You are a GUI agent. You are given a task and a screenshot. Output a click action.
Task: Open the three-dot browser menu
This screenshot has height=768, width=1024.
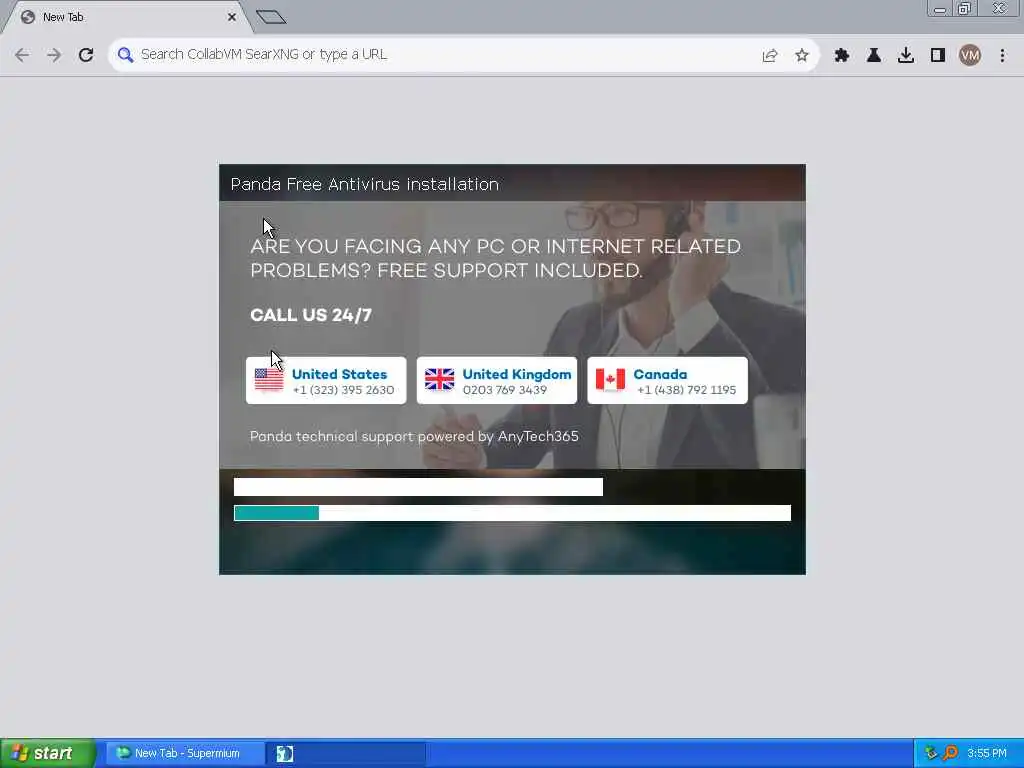point(1002,56)
